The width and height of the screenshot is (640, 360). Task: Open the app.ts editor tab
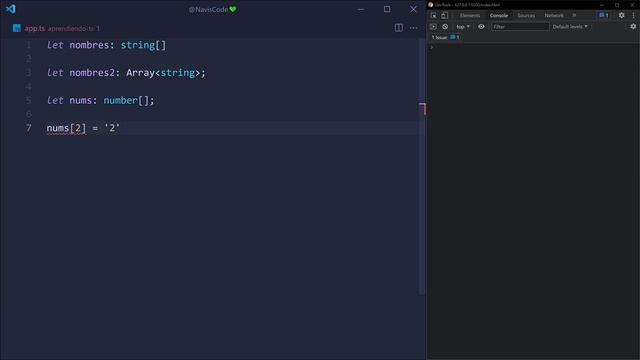(x=56, y=28)
